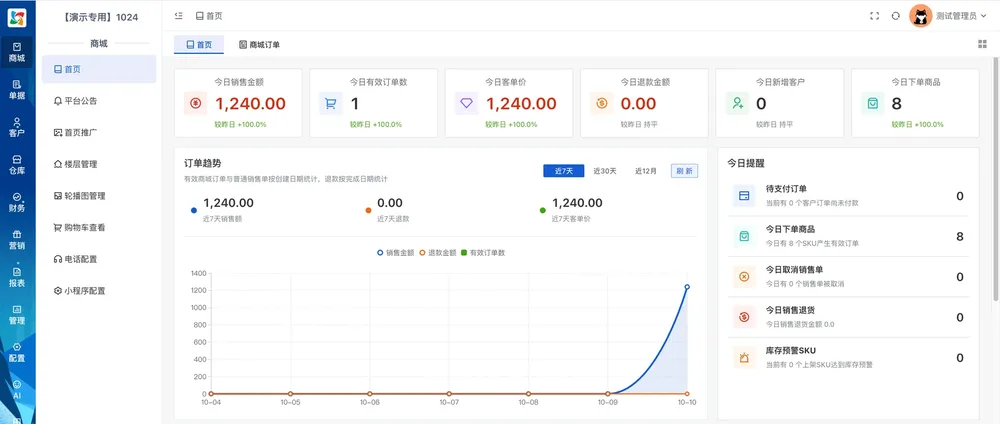Open the 配置 module in left rail
This screenshot has width=1000, height=424.
17,352
